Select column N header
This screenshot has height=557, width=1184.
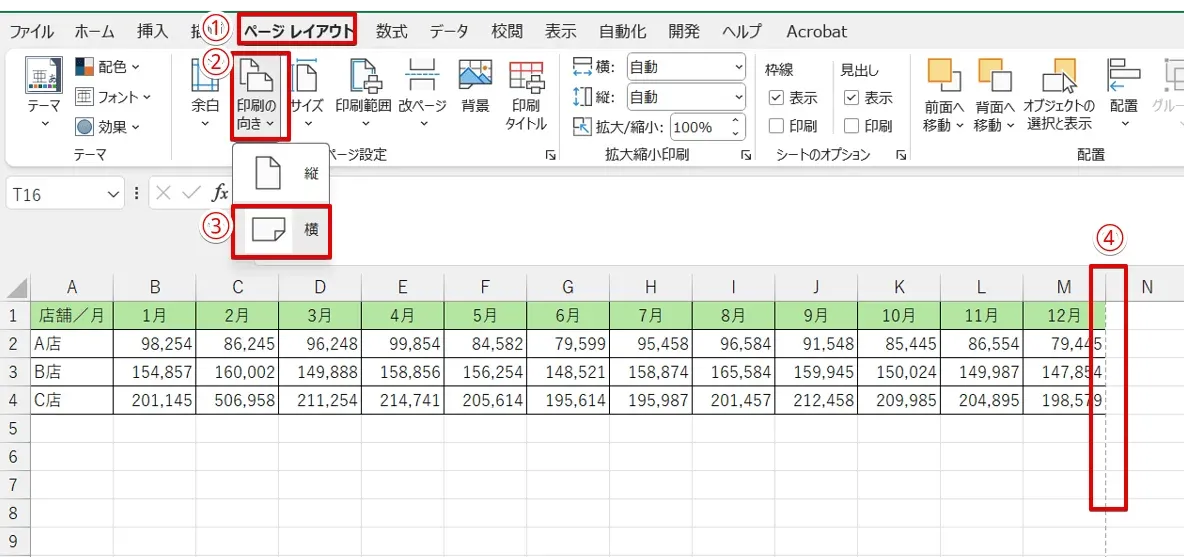[x=1146, y=287]
